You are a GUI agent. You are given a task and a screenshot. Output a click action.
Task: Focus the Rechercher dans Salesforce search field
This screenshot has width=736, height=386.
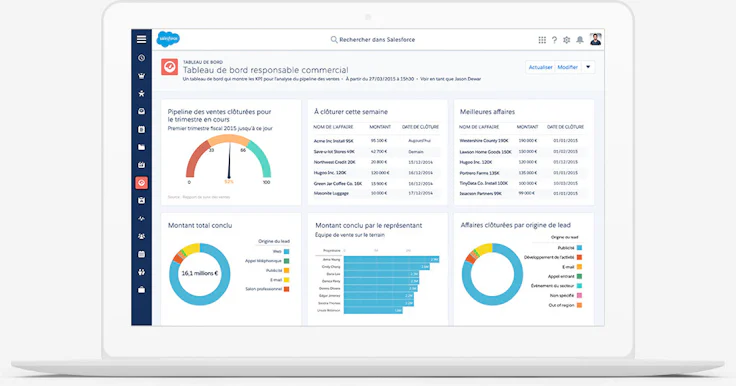373,40
